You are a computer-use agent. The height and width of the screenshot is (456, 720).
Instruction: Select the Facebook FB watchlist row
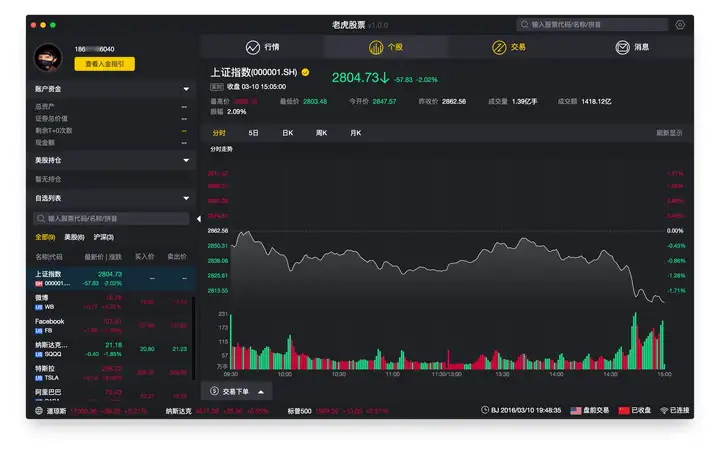coord(111,326)
